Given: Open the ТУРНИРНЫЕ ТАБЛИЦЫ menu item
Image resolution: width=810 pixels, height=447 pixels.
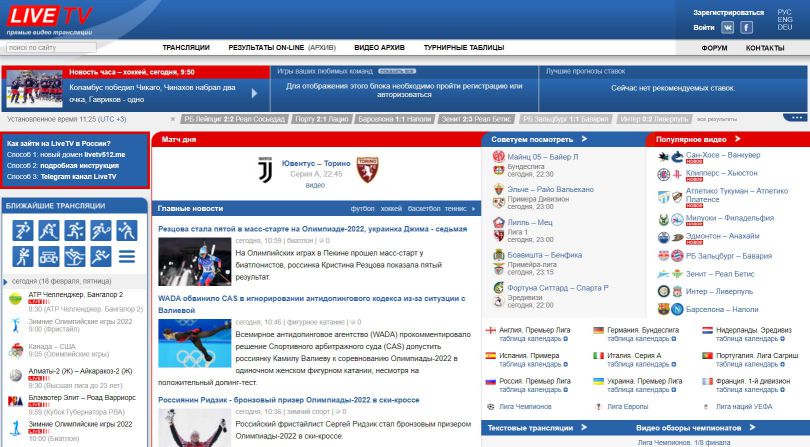Looking at the screenshot, I should point(464,48).
